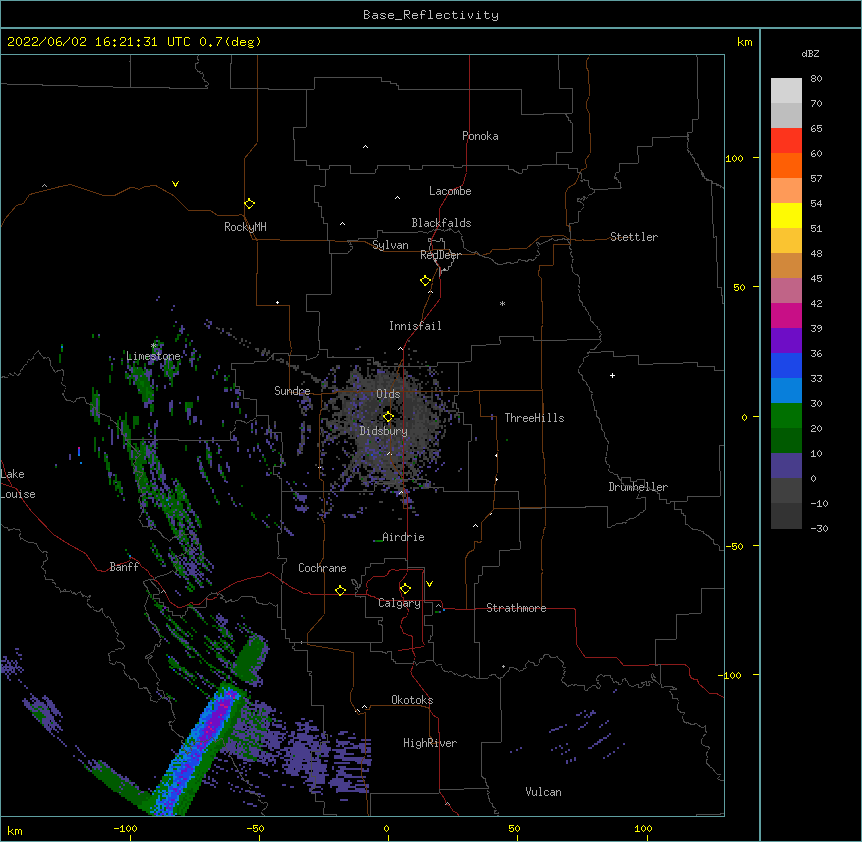The image size is (862, 842).
Task: Select the Drumheller town label
Action: point(638,487)
